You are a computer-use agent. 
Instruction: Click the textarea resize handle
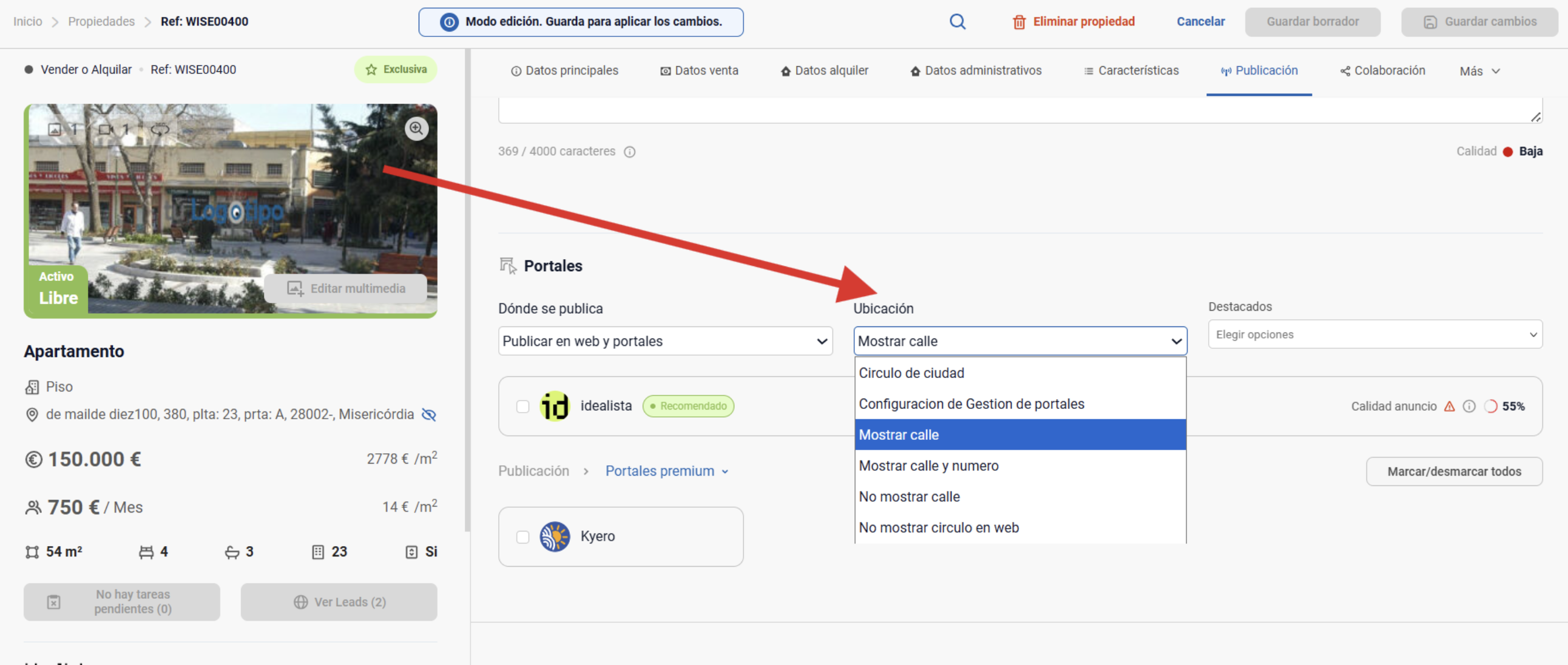tap(1536, 117)
